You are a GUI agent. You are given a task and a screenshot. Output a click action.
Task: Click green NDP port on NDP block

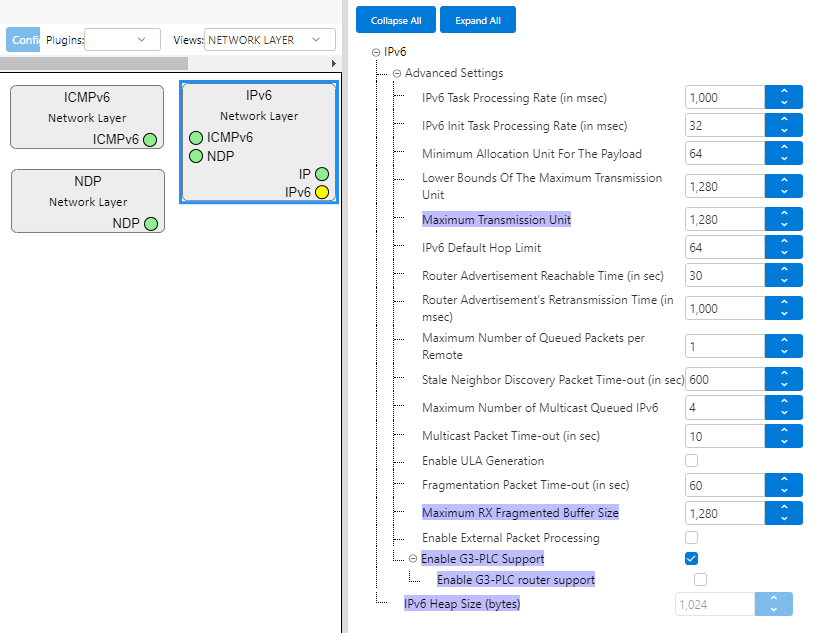coord(151,224)
